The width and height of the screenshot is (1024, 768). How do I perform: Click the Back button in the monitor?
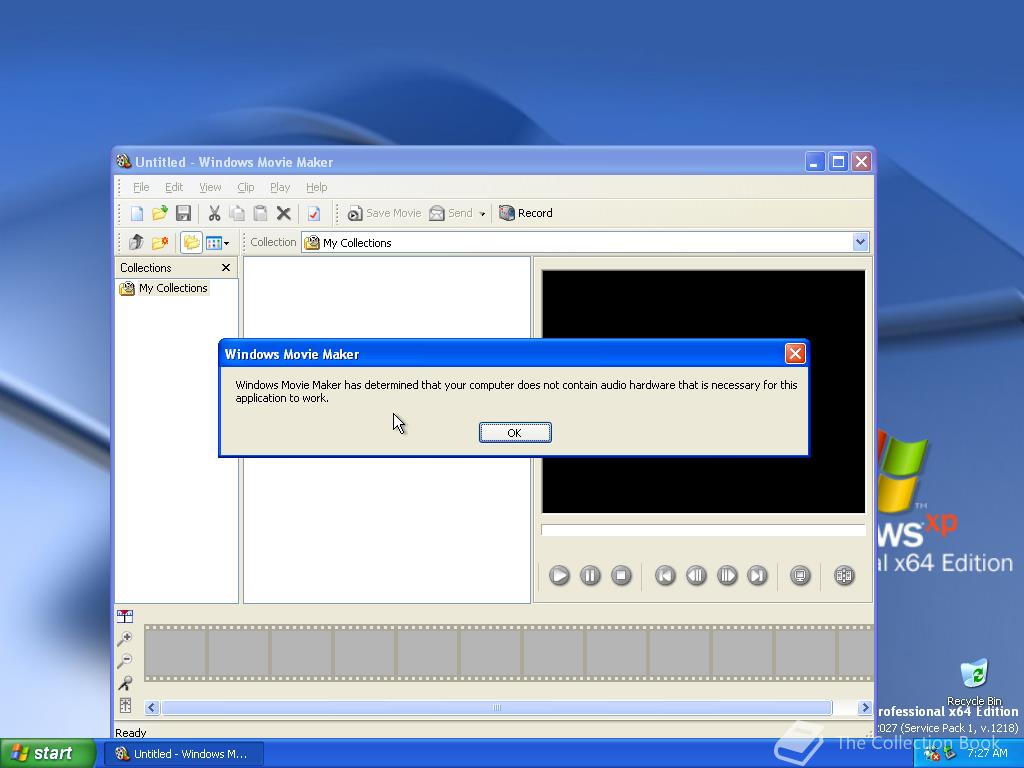tap(665, 575)
